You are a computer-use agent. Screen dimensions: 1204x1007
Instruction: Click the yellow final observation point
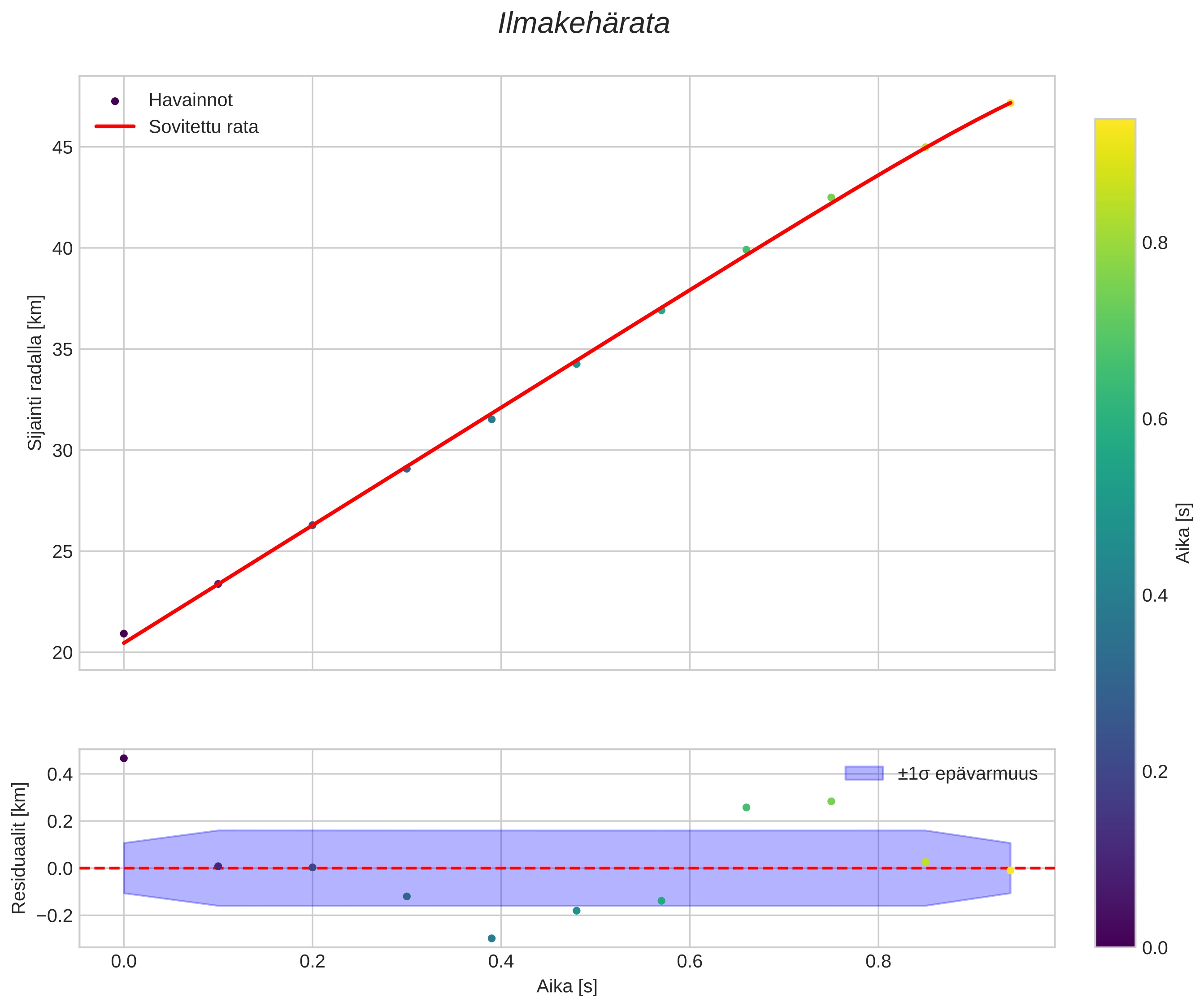click(x=1010, y=103)
